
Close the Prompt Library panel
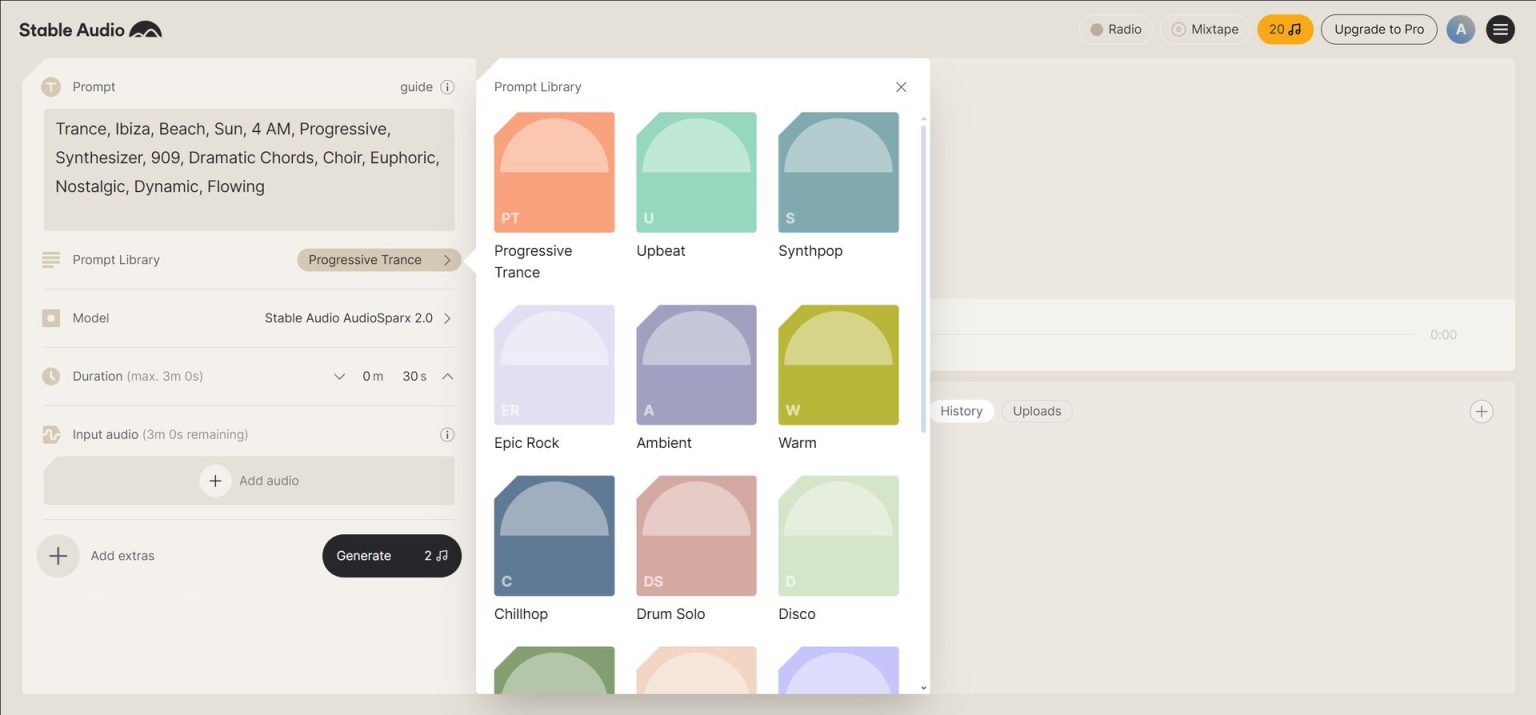(901, 87)
